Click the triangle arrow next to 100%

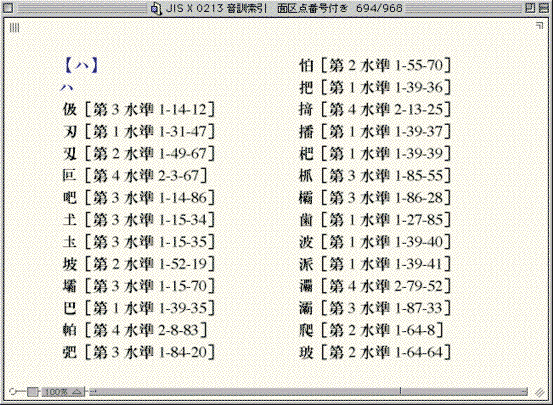[x=77, y=392]
